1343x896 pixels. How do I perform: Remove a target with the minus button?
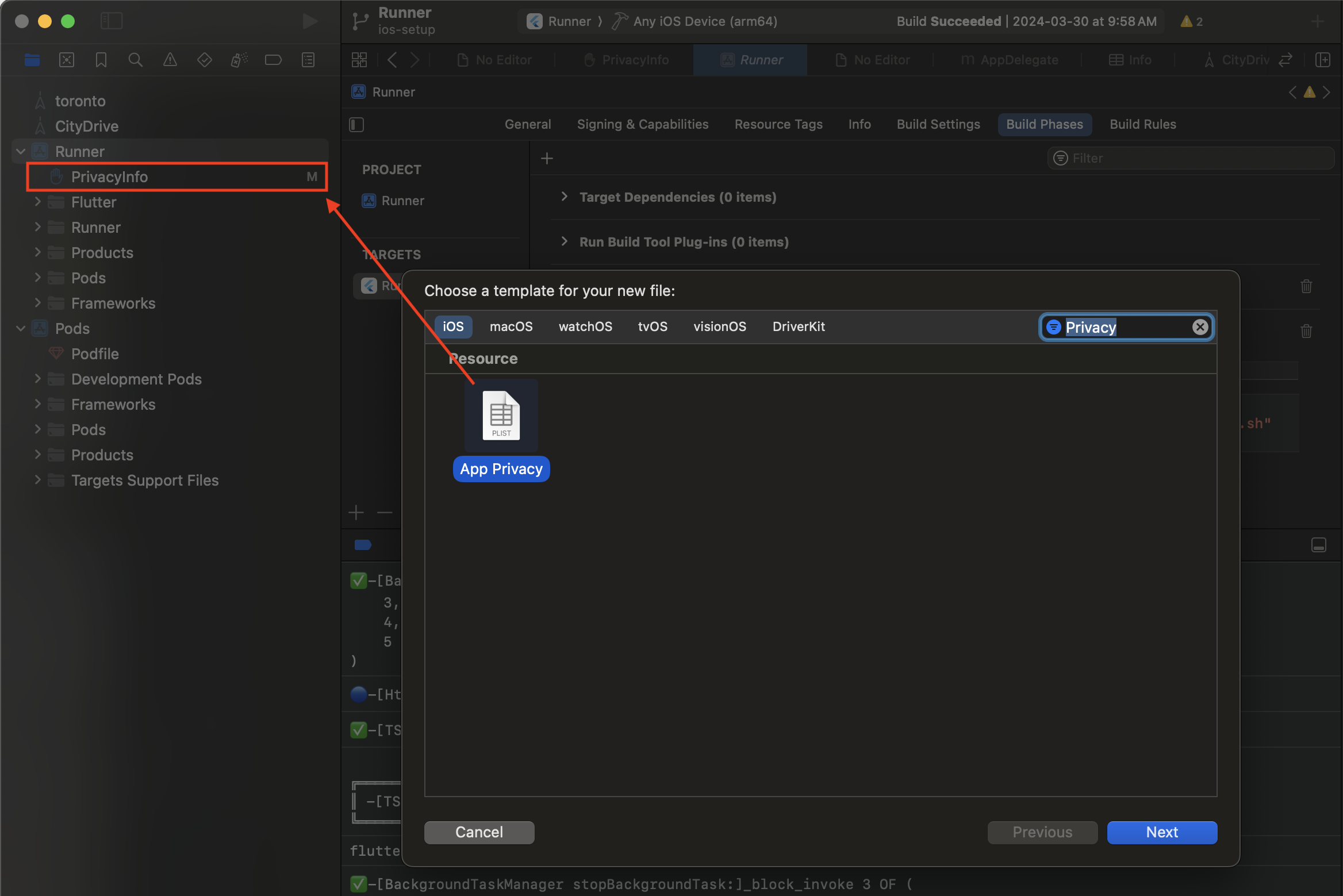[385, 513]
